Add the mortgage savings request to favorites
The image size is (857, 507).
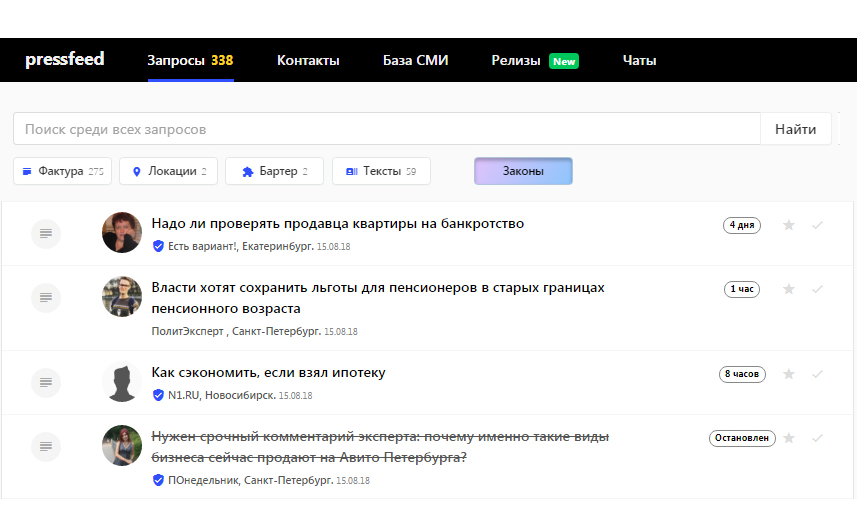[789, 374]
